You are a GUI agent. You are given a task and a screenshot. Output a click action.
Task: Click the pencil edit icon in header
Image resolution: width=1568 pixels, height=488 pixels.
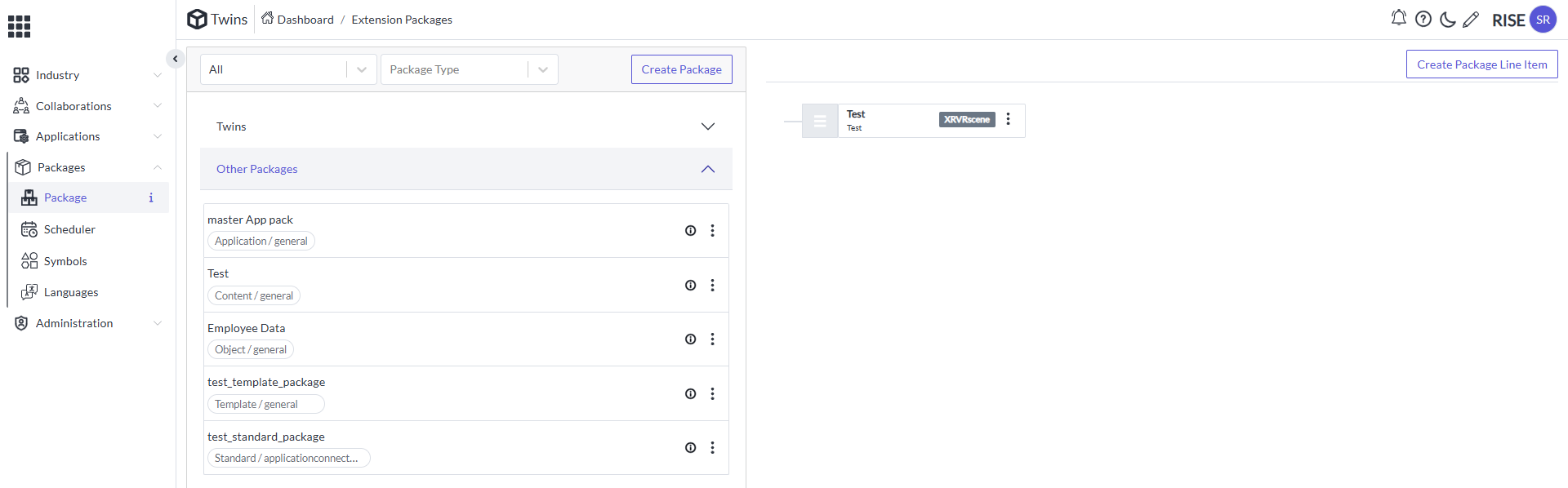[x=1471, y=19]
